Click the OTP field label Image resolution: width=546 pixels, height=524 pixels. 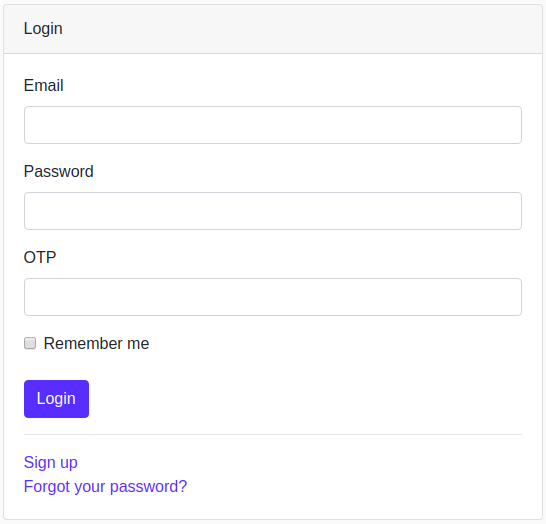40,257
